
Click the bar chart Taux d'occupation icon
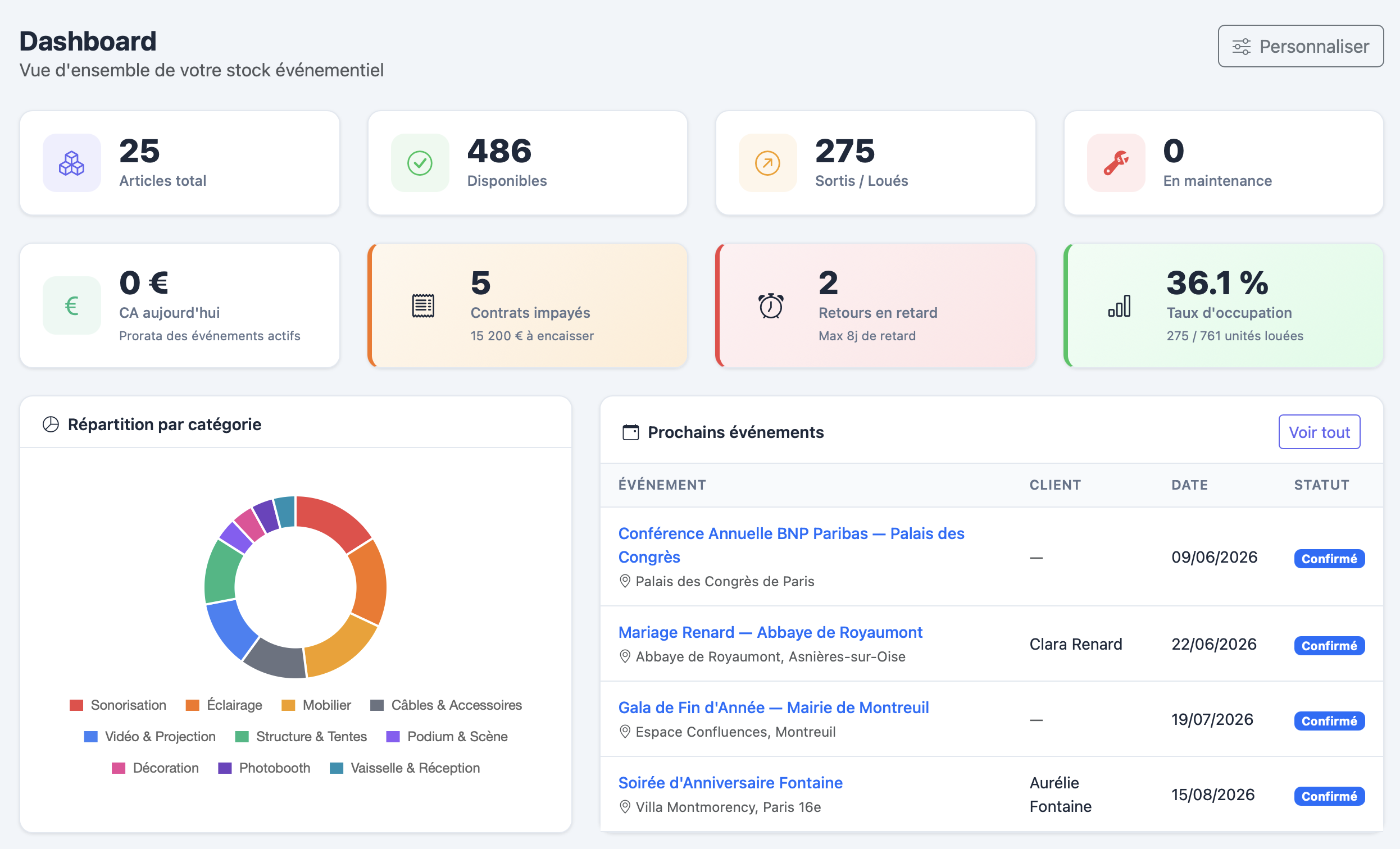tap(1119, 305)
